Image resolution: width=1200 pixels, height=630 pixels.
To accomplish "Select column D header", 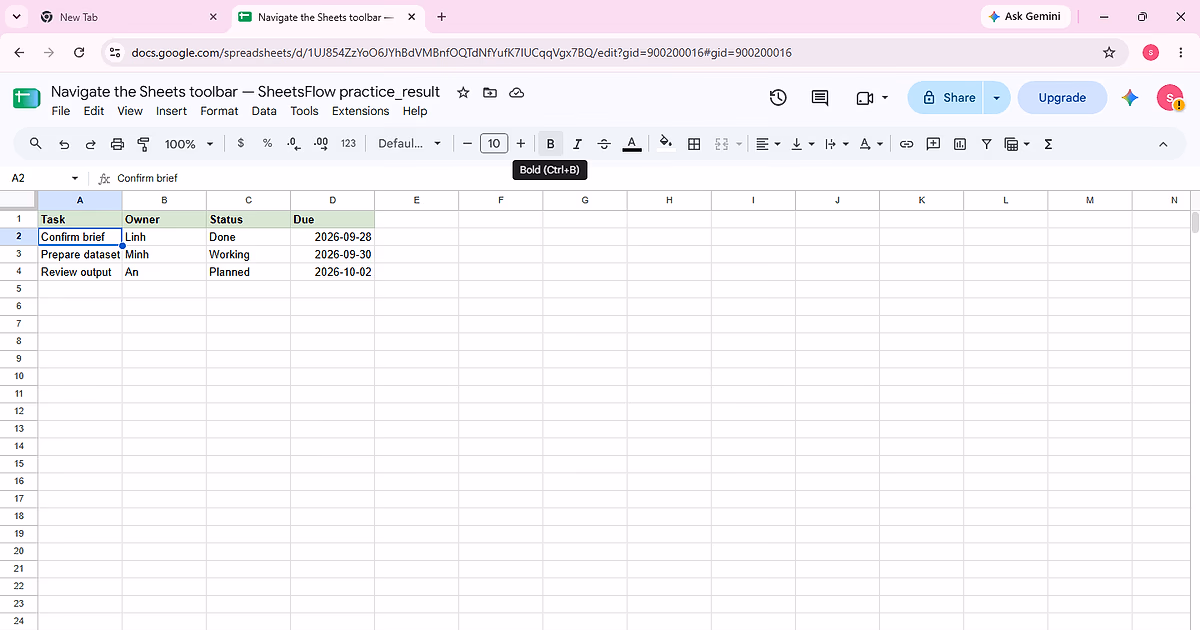I will coord(332,200).
